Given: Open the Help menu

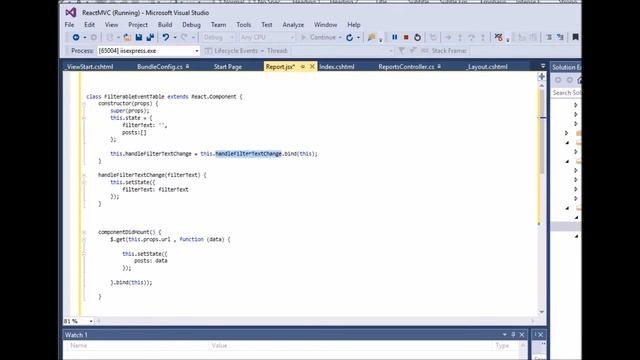Looking at the screenshot, I should point(354,25).
